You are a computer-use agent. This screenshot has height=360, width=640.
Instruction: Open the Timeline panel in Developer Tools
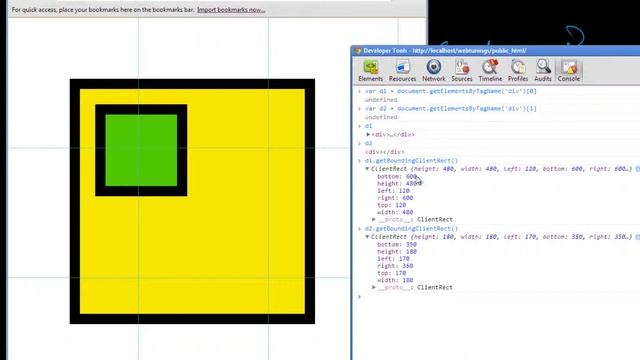tap(490, 71)
